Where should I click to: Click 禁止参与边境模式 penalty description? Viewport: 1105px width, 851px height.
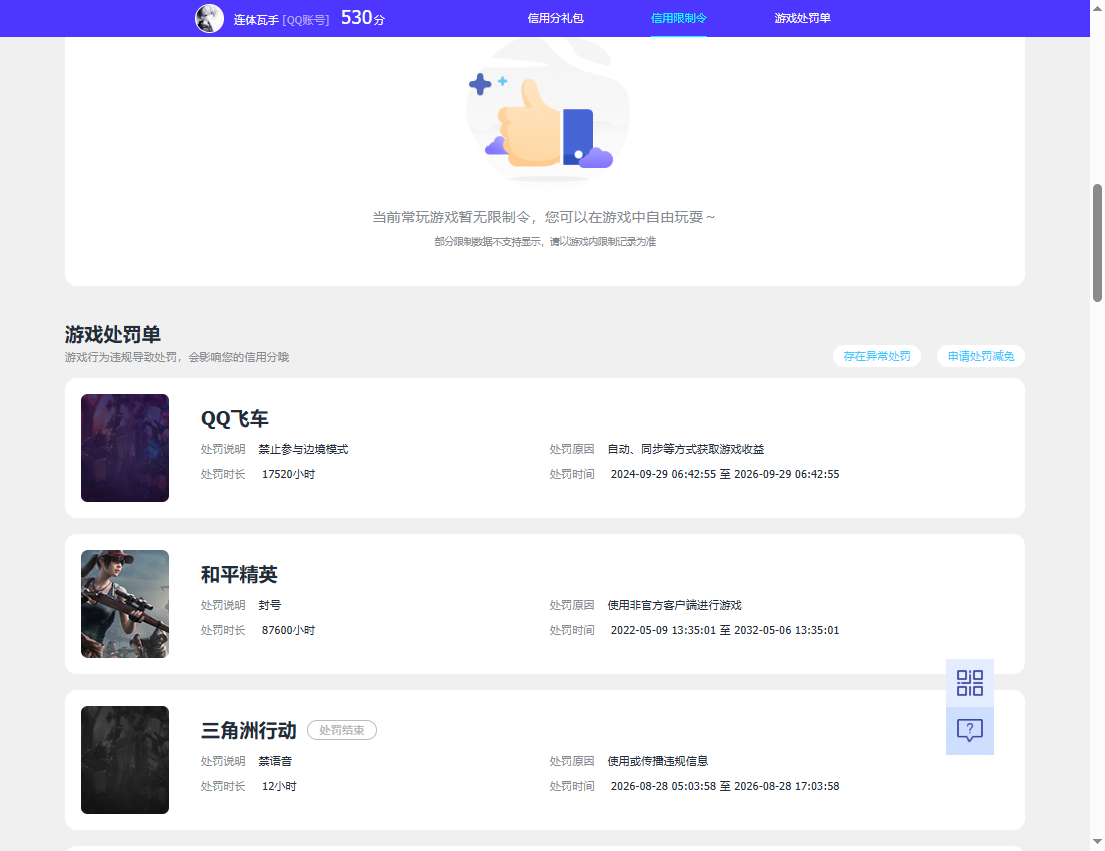point(303,449)
